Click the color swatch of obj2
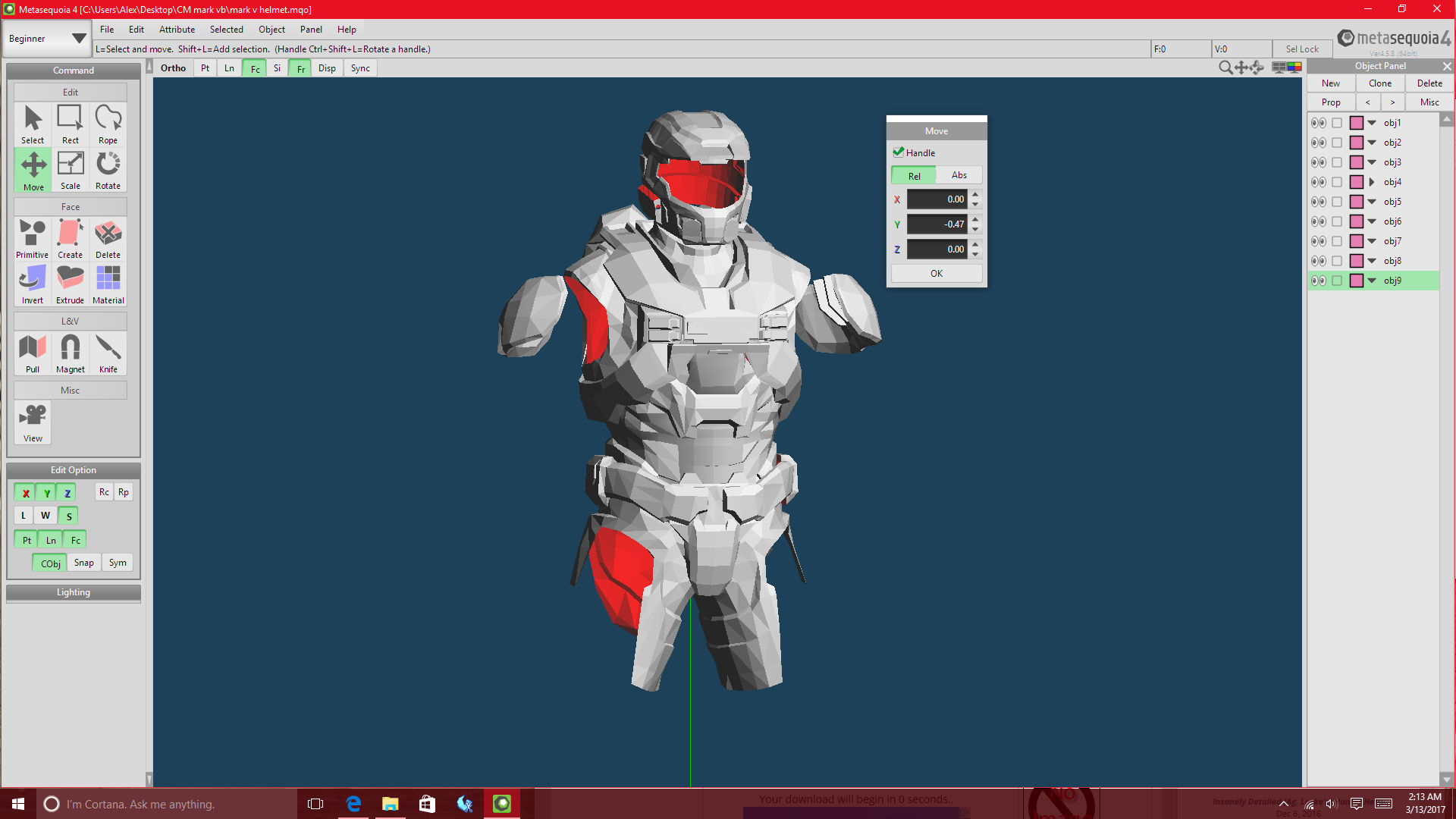This screenshot has height=819, width=1456. coord(1357,143)
